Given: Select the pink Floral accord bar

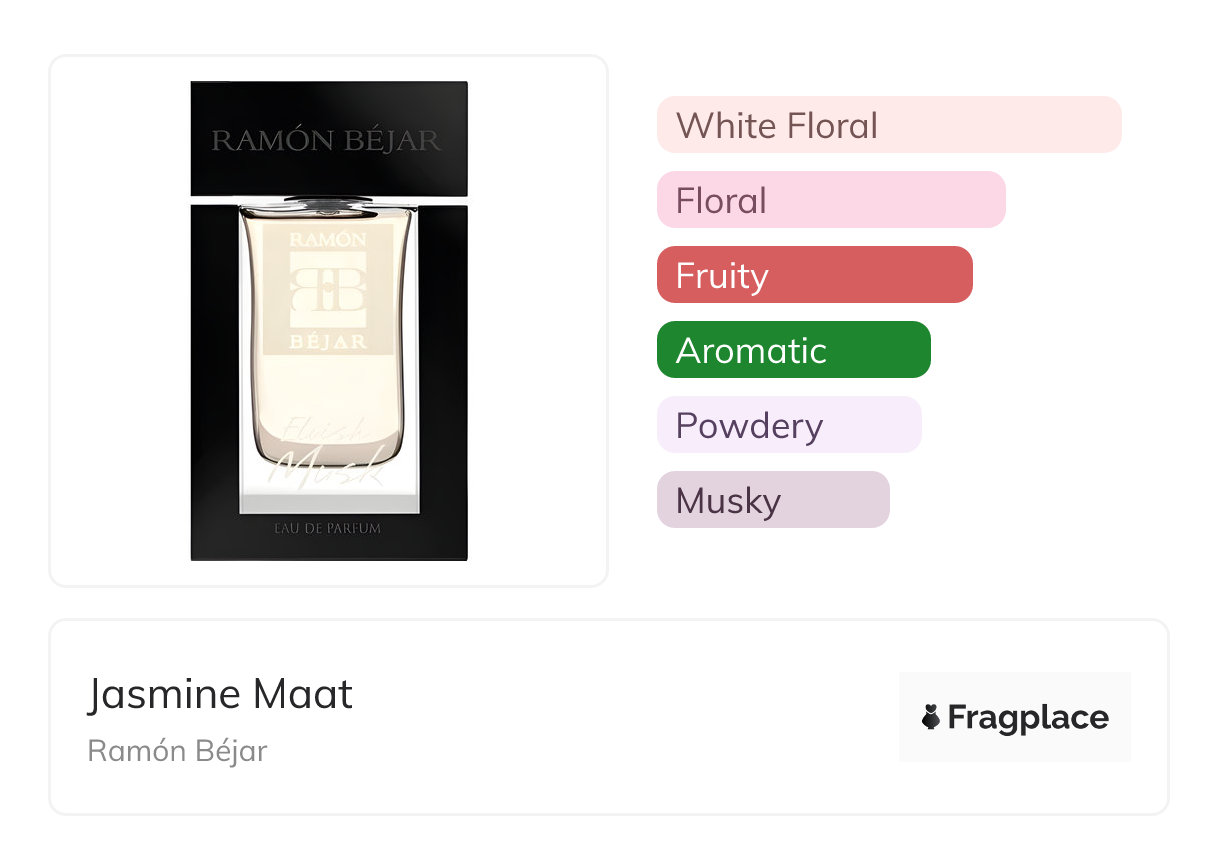Looking at the screenshot, I should pyautogui.click(x=830, y=200).
